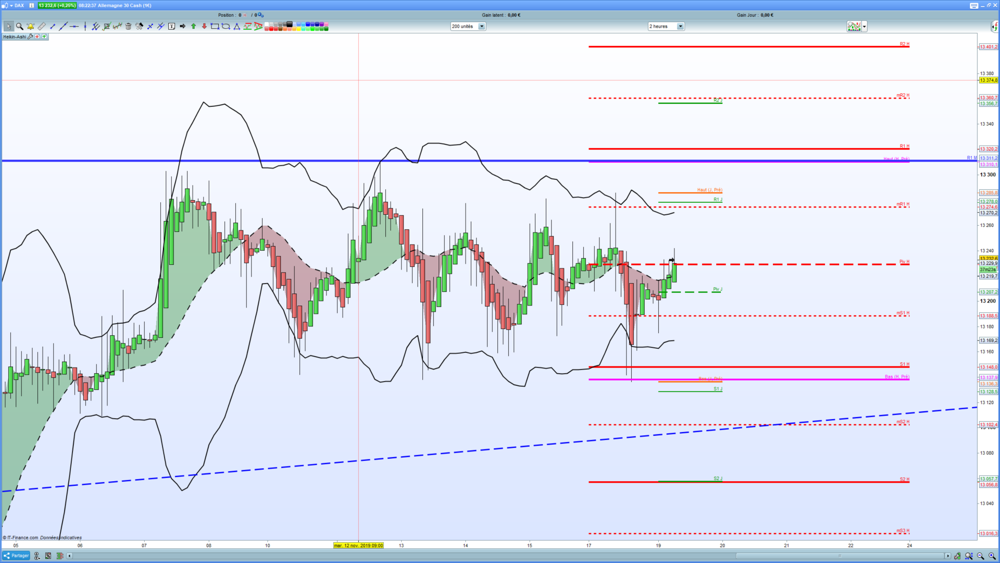Open the chart style icon in toolbar

tap(853, 26)
